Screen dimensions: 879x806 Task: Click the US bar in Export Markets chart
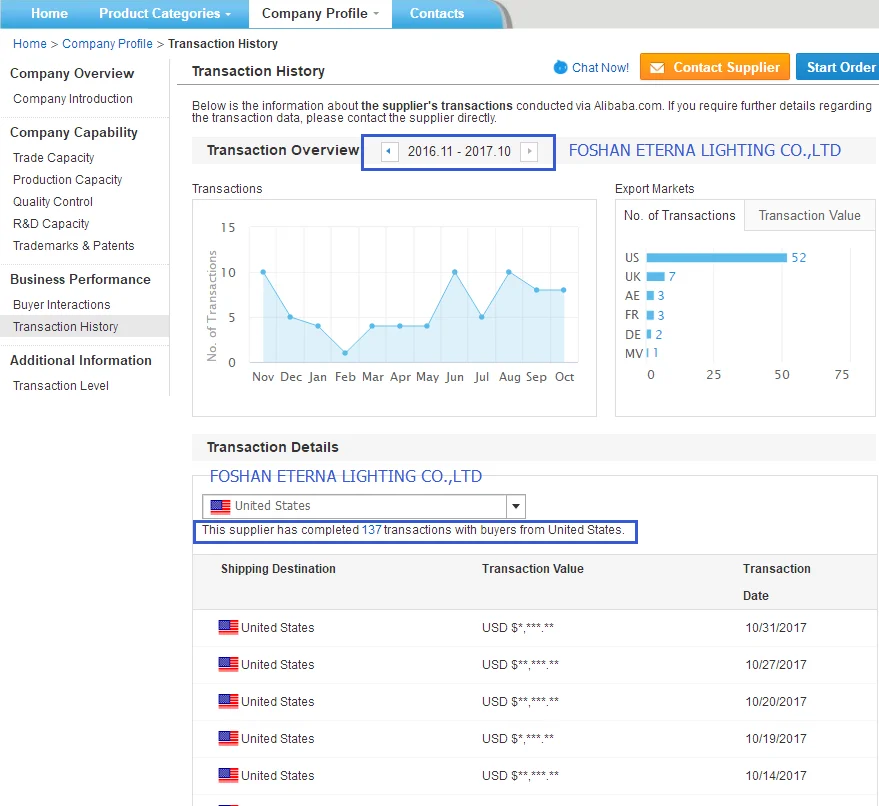pyautogui.click(x=716, y=258)
